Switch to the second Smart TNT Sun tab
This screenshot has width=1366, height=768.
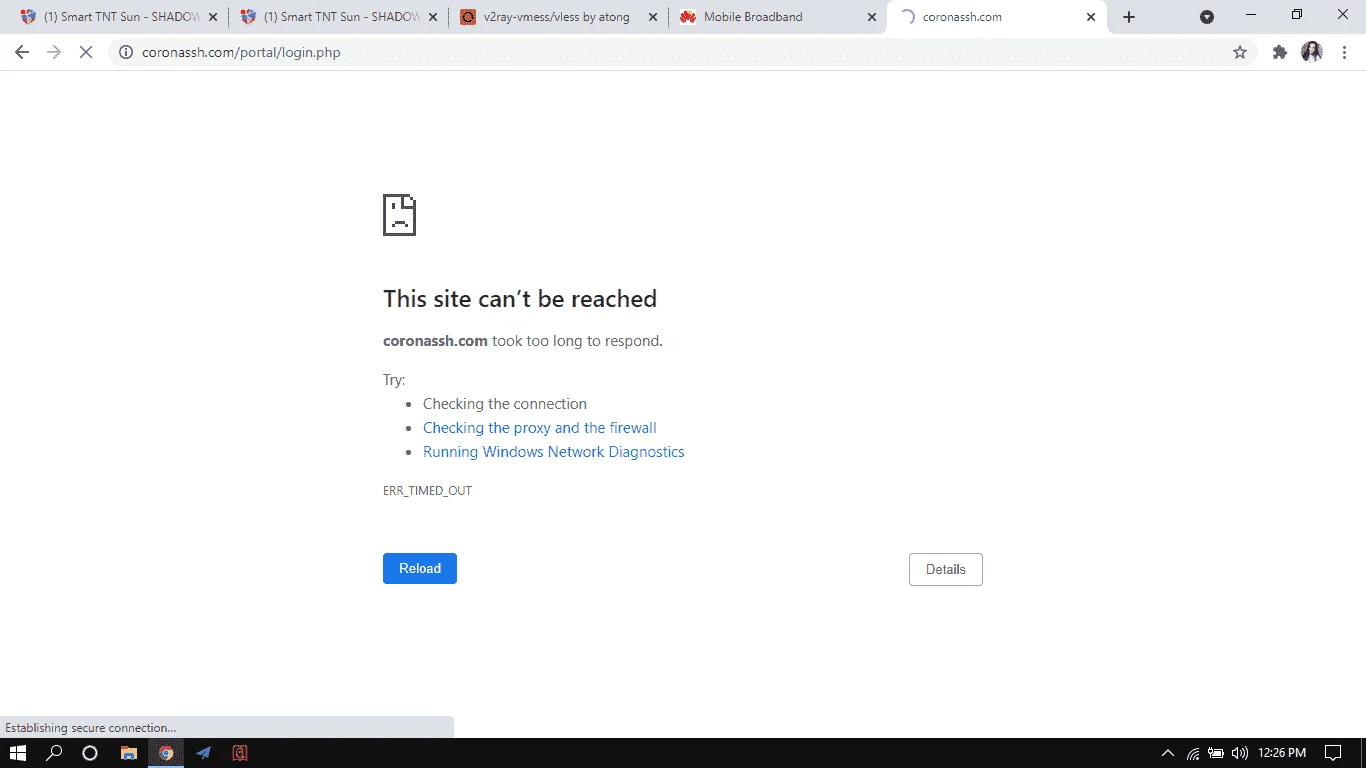tap(338, 17)
